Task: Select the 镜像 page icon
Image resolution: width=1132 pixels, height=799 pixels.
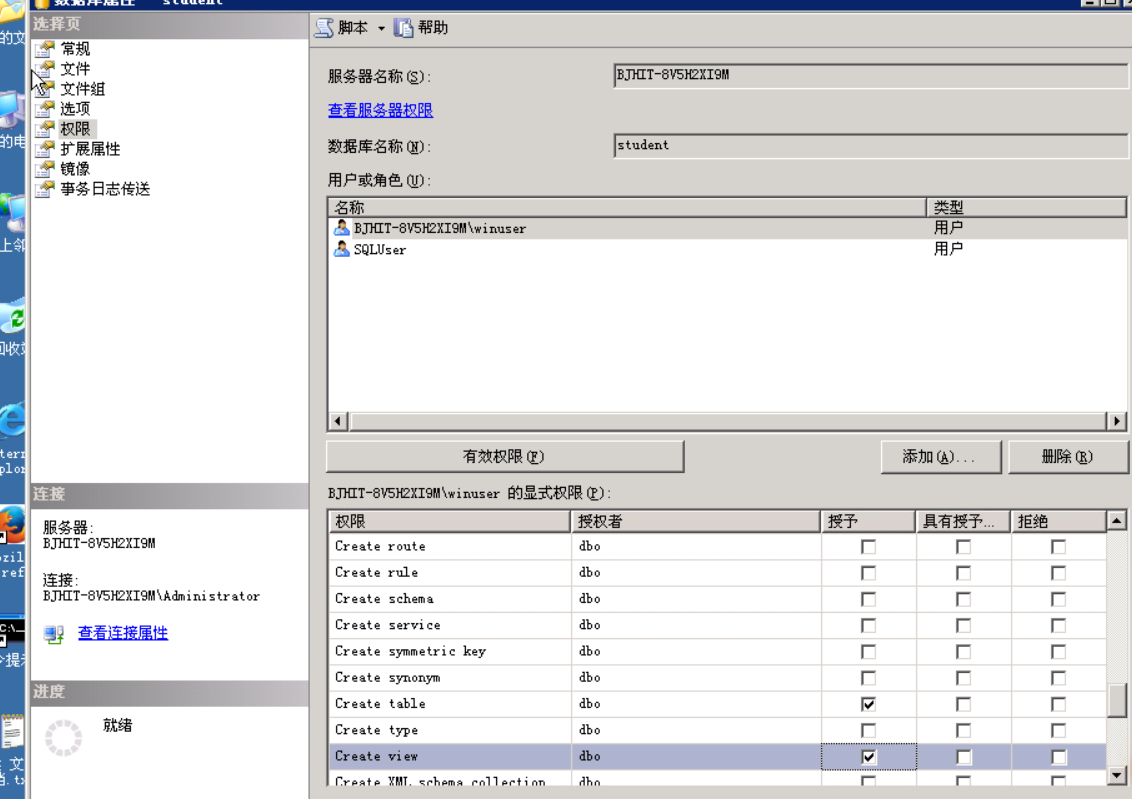Action: [45, 170]
